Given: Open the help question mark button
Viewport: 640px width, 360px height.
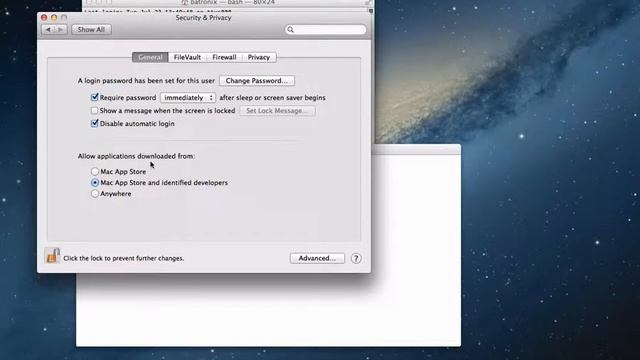Looking at the screenshot, I should tap(356, 258).
